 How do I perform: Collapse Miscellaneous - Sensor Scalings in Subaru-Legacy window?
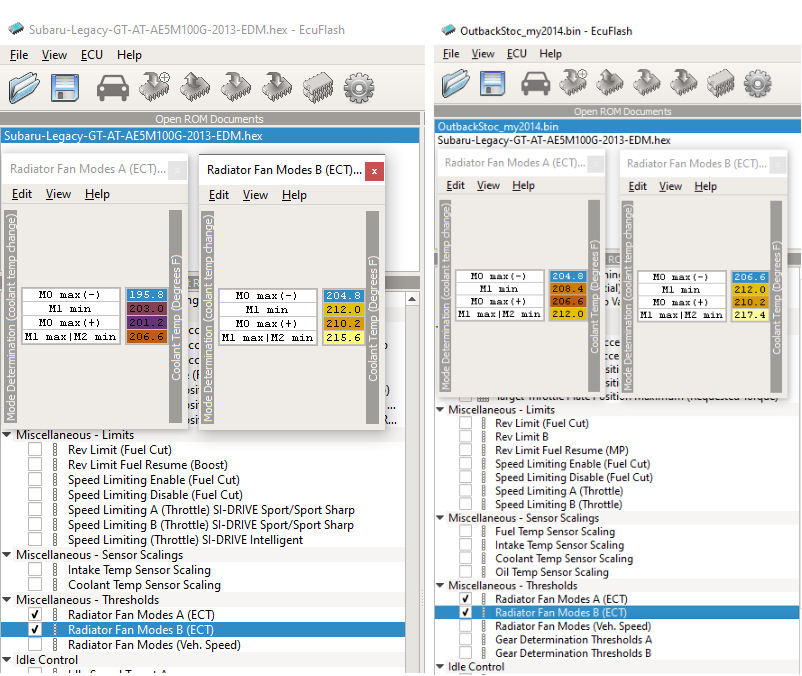[x=8, y=555]
